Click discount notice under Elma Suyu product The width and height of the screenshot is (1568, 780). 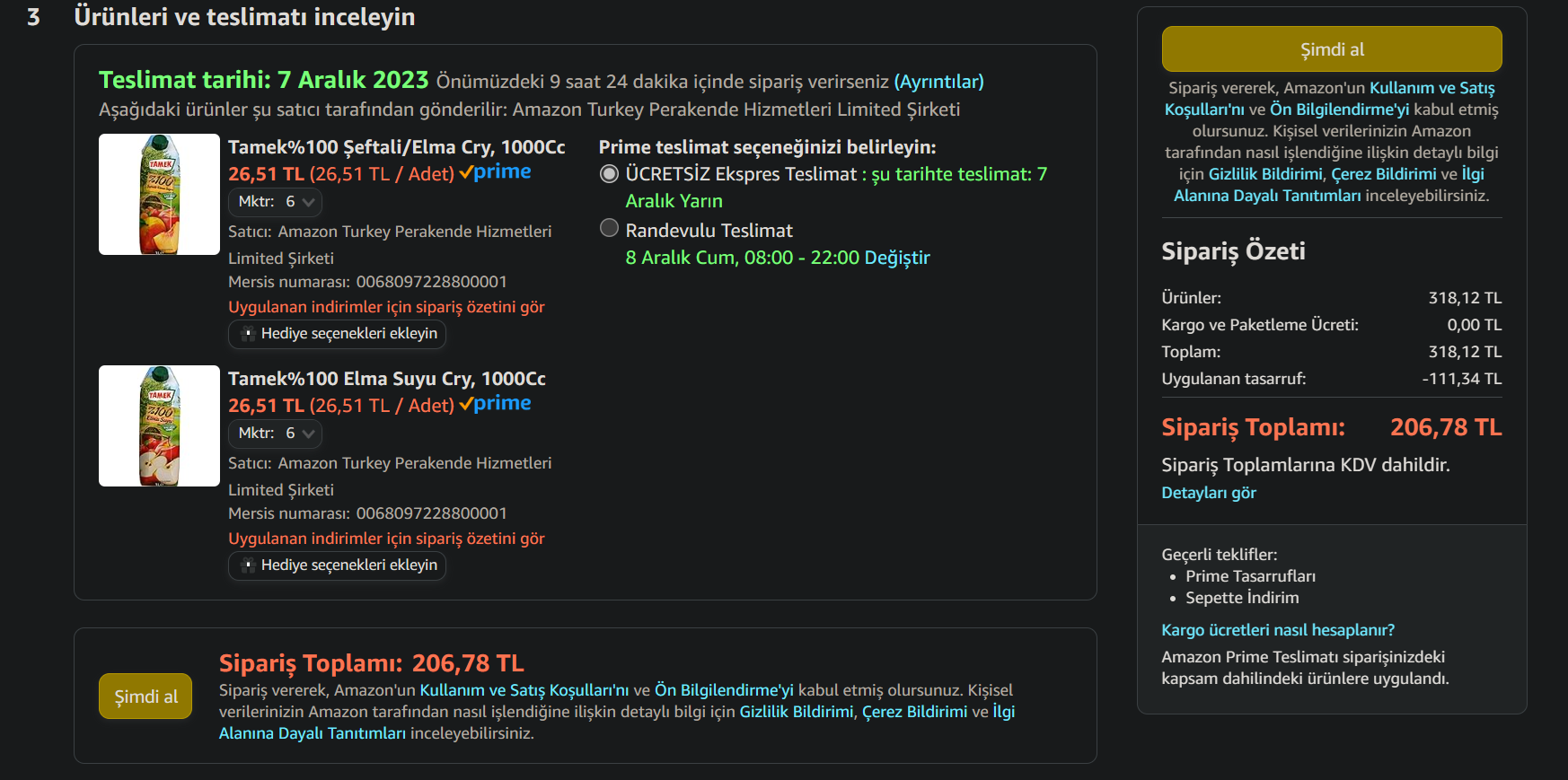pos(386,539)
